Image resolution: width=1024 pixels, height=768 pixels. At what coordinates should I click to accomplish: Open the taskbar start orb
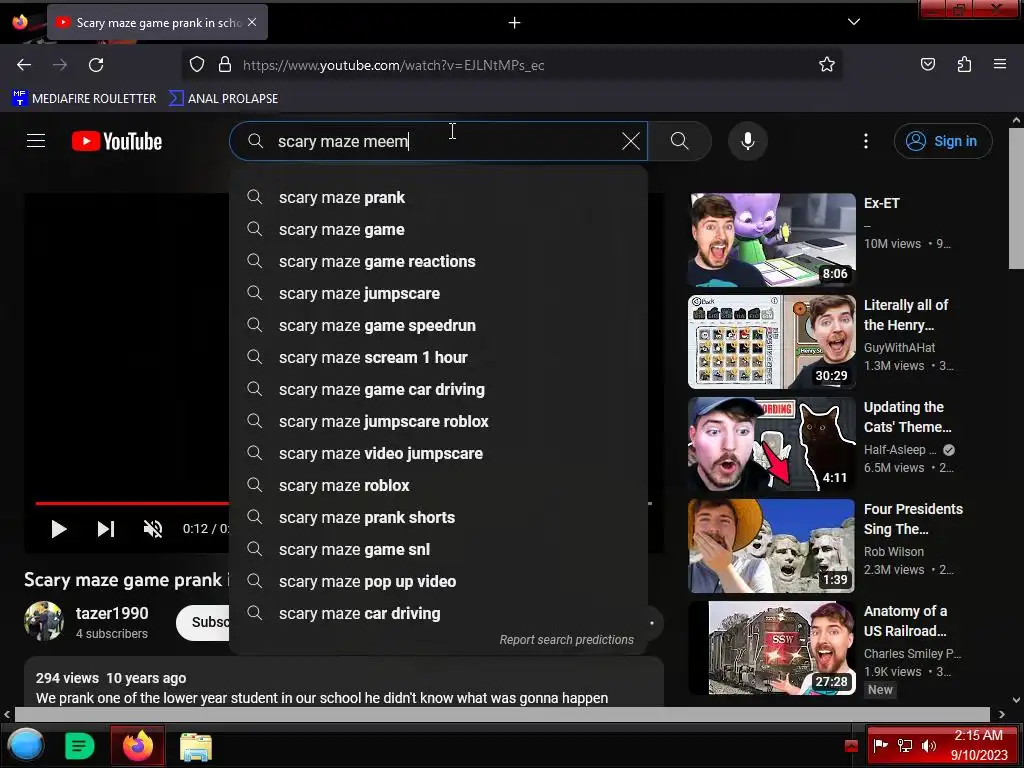click(x=25, y=746)
